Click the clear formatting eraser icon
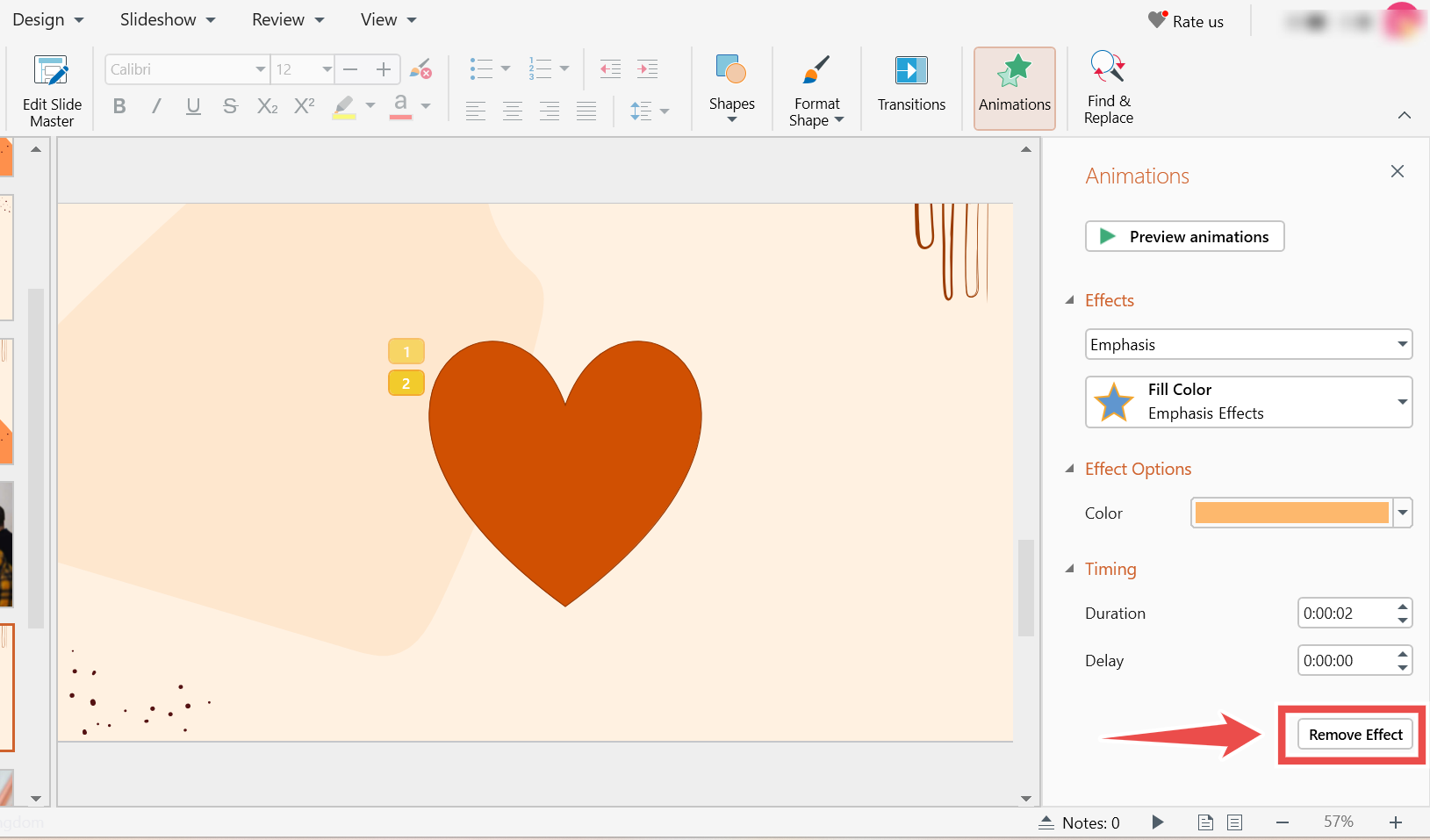Image resolution: width=1430 pixels, height=840 pixels. click(420, 68)
